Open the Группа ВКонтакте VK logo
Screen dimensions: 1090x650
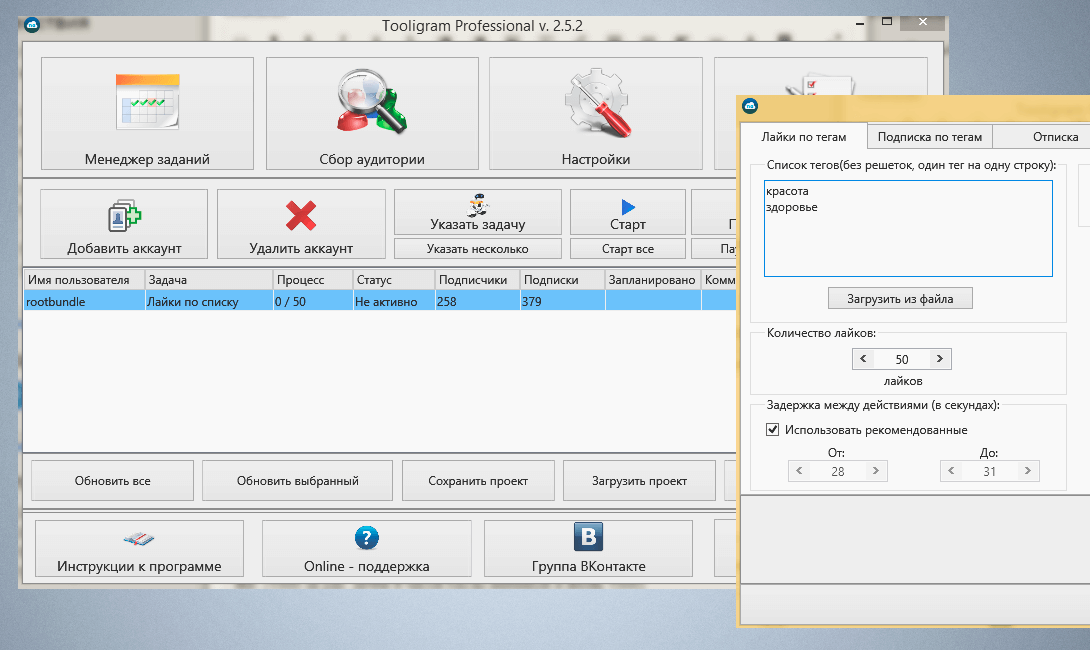click(x=588, y=537)
